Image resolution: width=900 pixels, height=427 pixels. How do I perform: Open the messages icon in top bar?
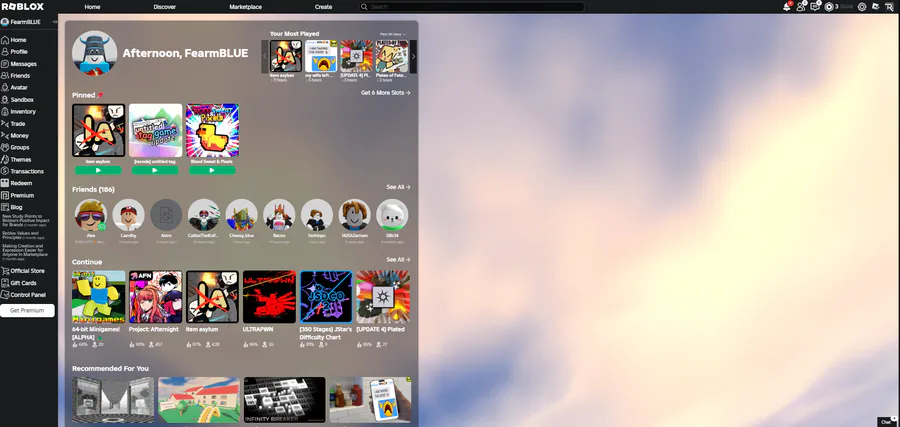814,7
